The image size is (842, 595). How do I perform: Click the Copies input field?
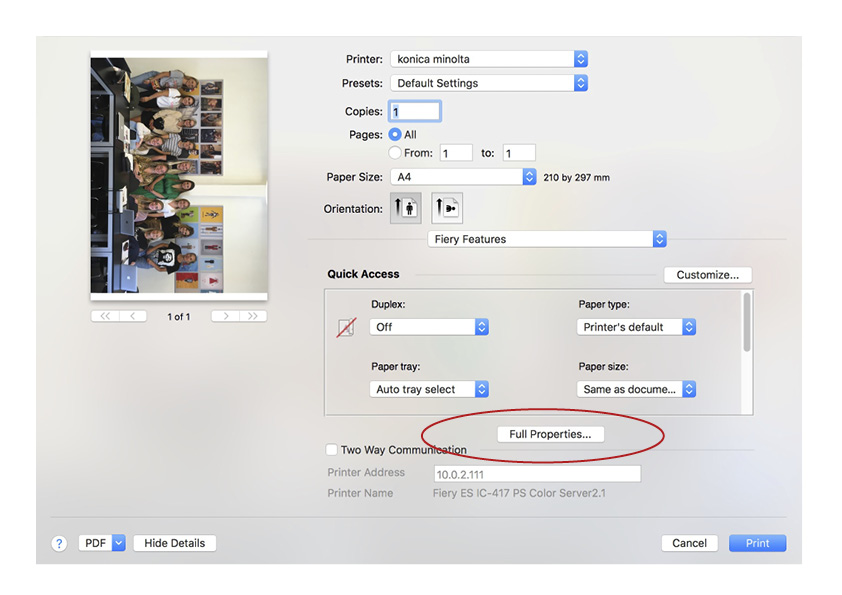pyautogui.click(x=415, y=112)
